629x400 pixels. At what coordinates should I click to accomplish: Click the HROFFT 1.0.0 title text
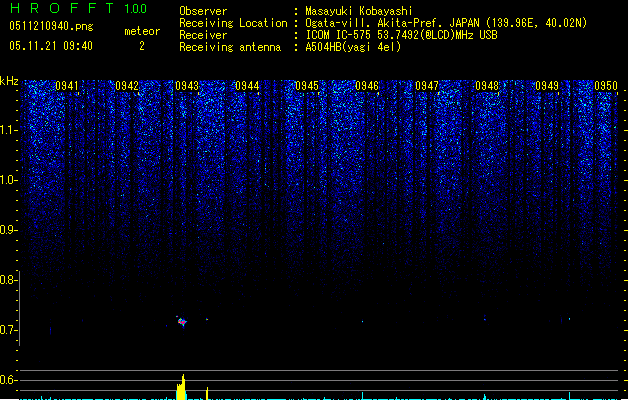(x=78, y=8)
